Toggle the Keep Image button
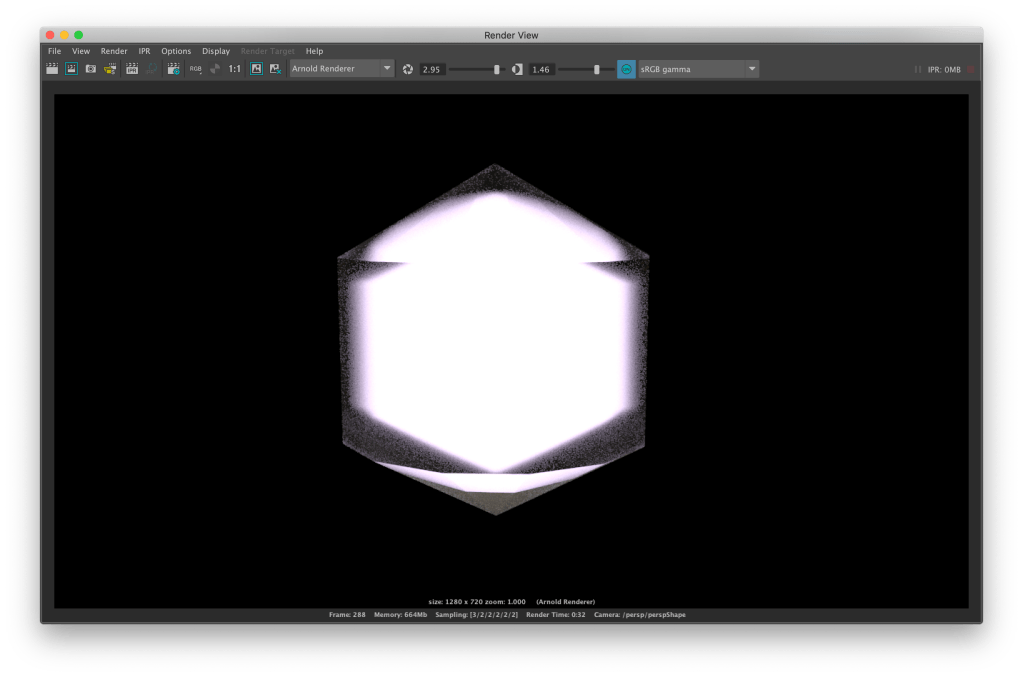 click(256, 69)
